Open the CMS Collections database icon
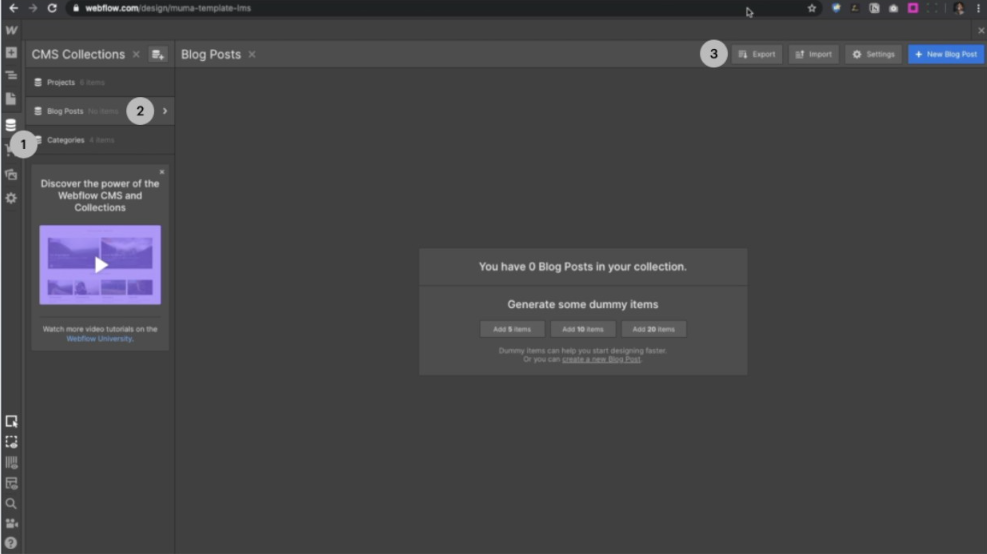 [x=11, y=125]
